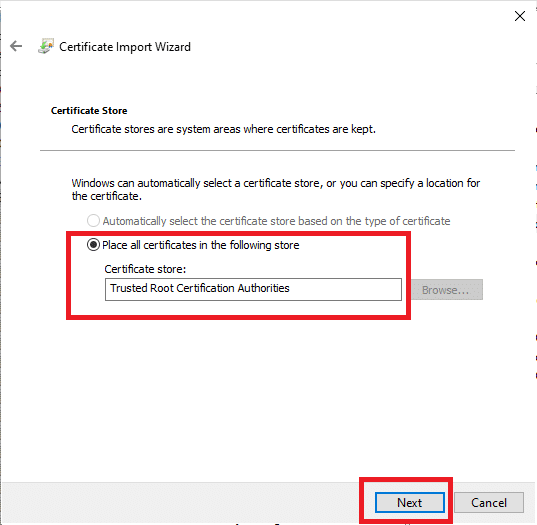Click the Certificate Import Wizard certificate icon
This screenshot has width=537, height=525.
coord(46,46)
